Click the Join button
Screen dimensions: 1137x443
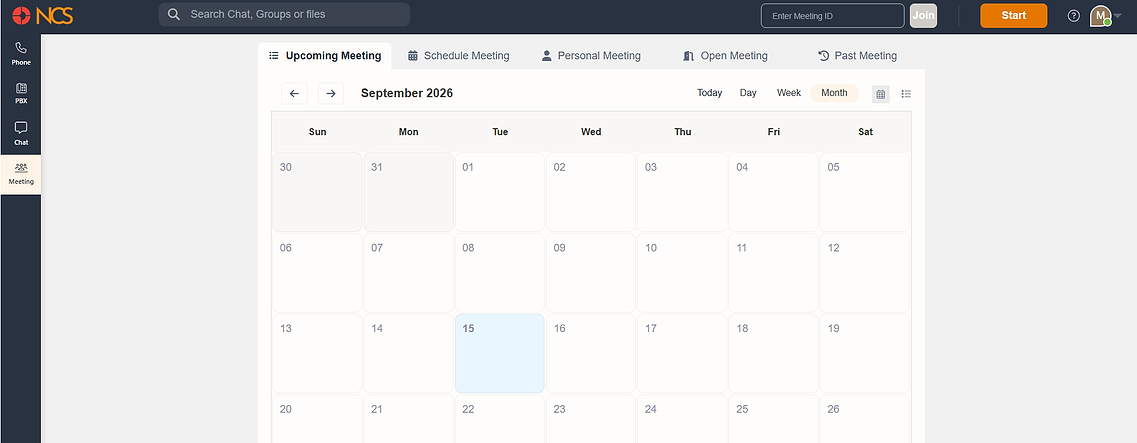tap(923, 15)
